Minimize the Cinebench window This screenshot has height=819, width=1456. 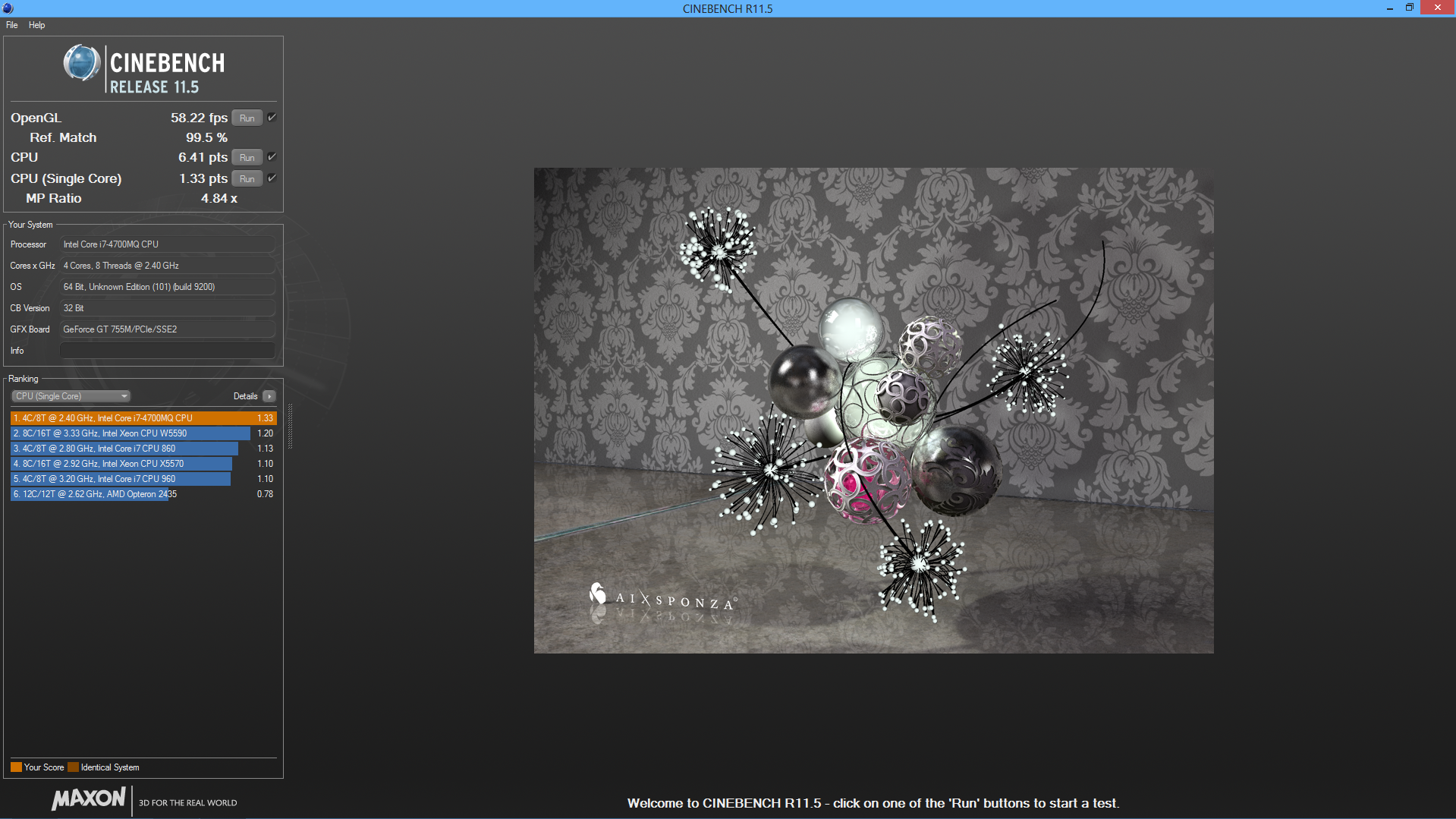coord(1390,8)
